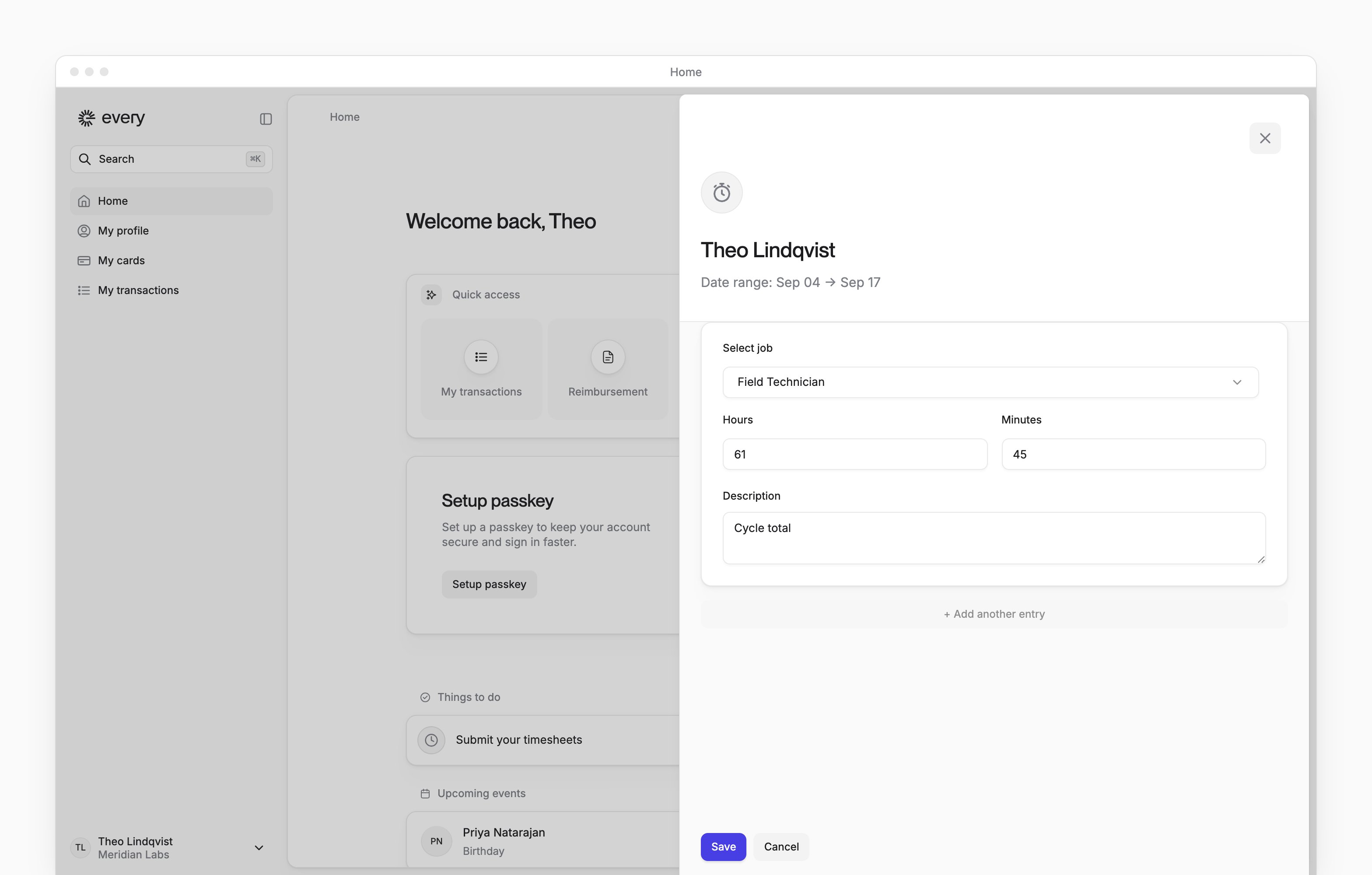Go to My profile
The image size is (1372, 875).
point(171,231)
